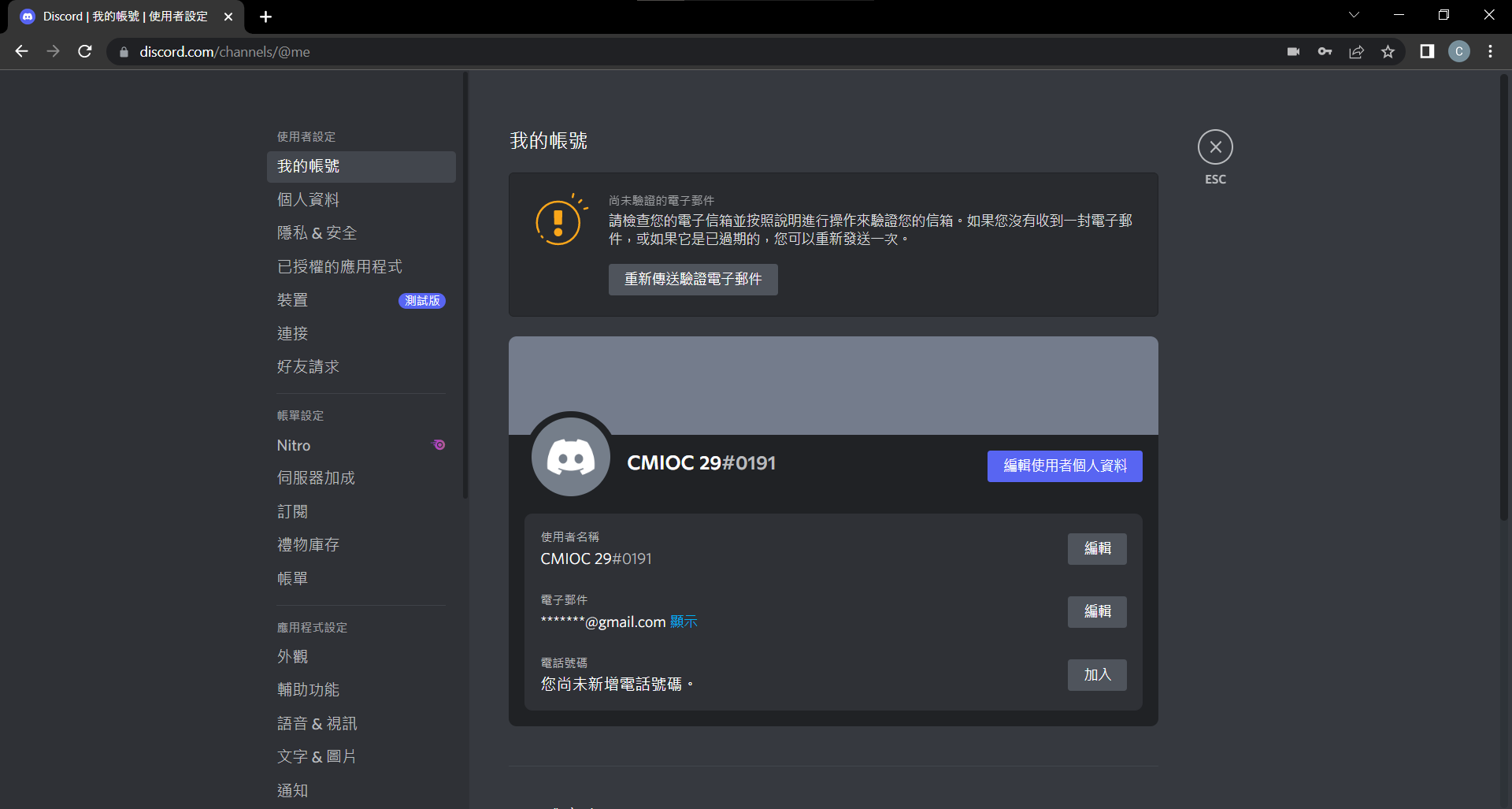
Task: Open Chrome profile avatar C
Action: (1459, 51)
